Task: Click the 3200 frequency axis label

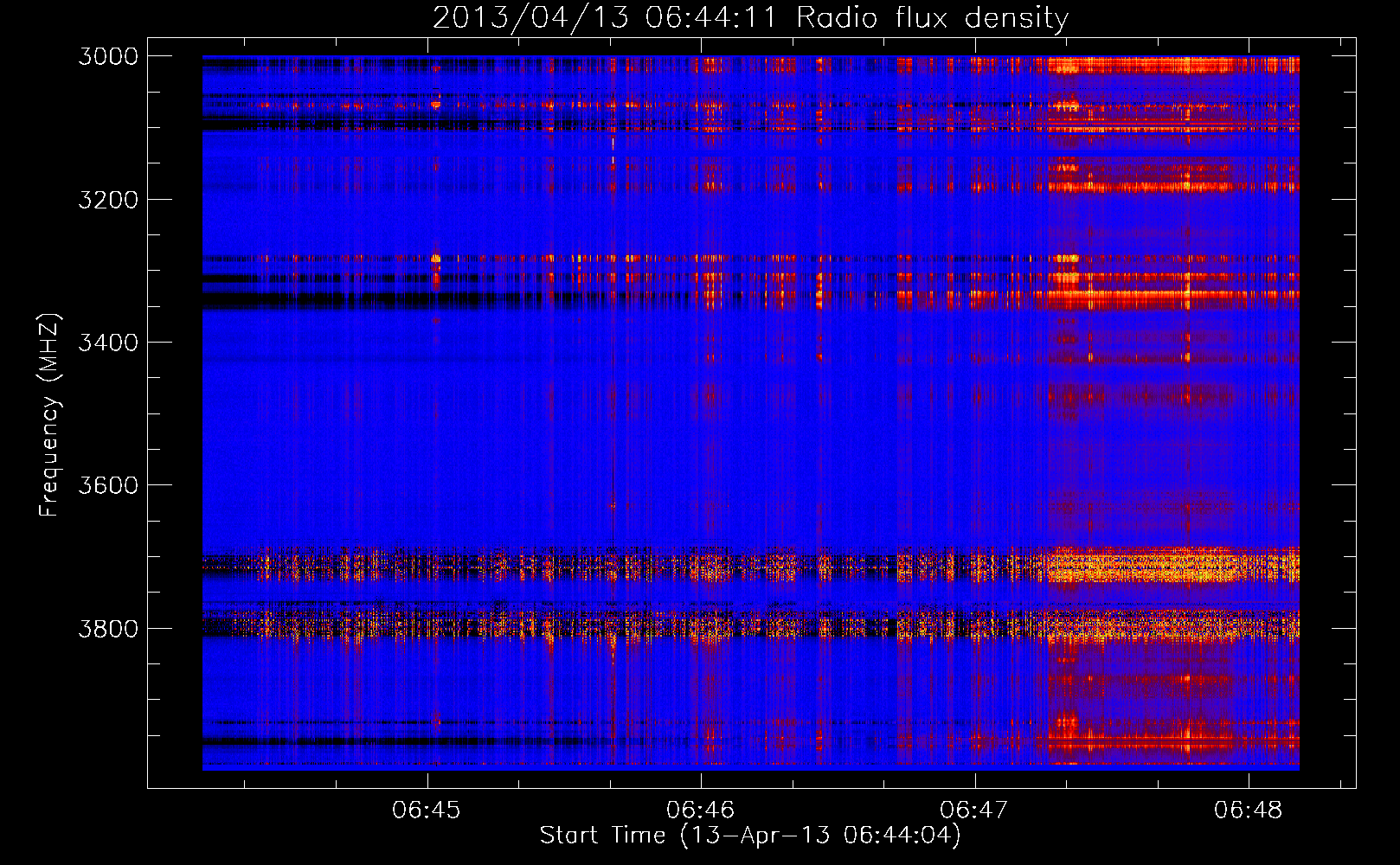Action: 108,200
